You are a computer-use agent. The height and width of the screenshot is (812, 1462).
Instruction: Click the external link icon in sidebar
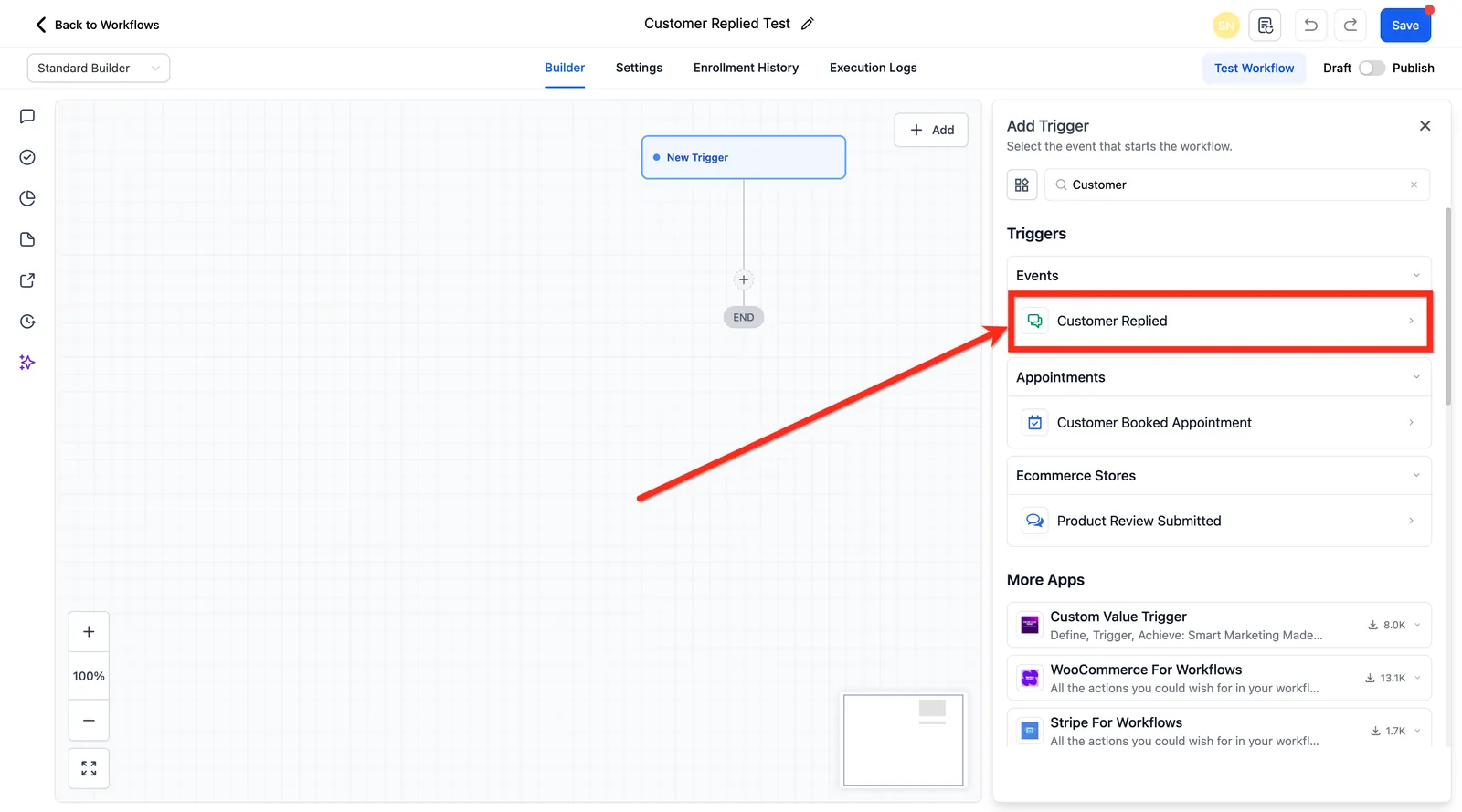27,280
